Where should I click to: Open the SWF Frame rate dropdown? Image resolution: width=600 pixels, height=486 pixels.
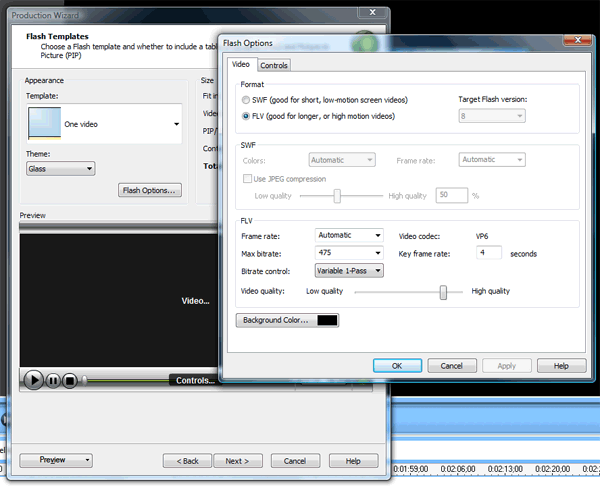pyautogui.click(x=492, y=160)
